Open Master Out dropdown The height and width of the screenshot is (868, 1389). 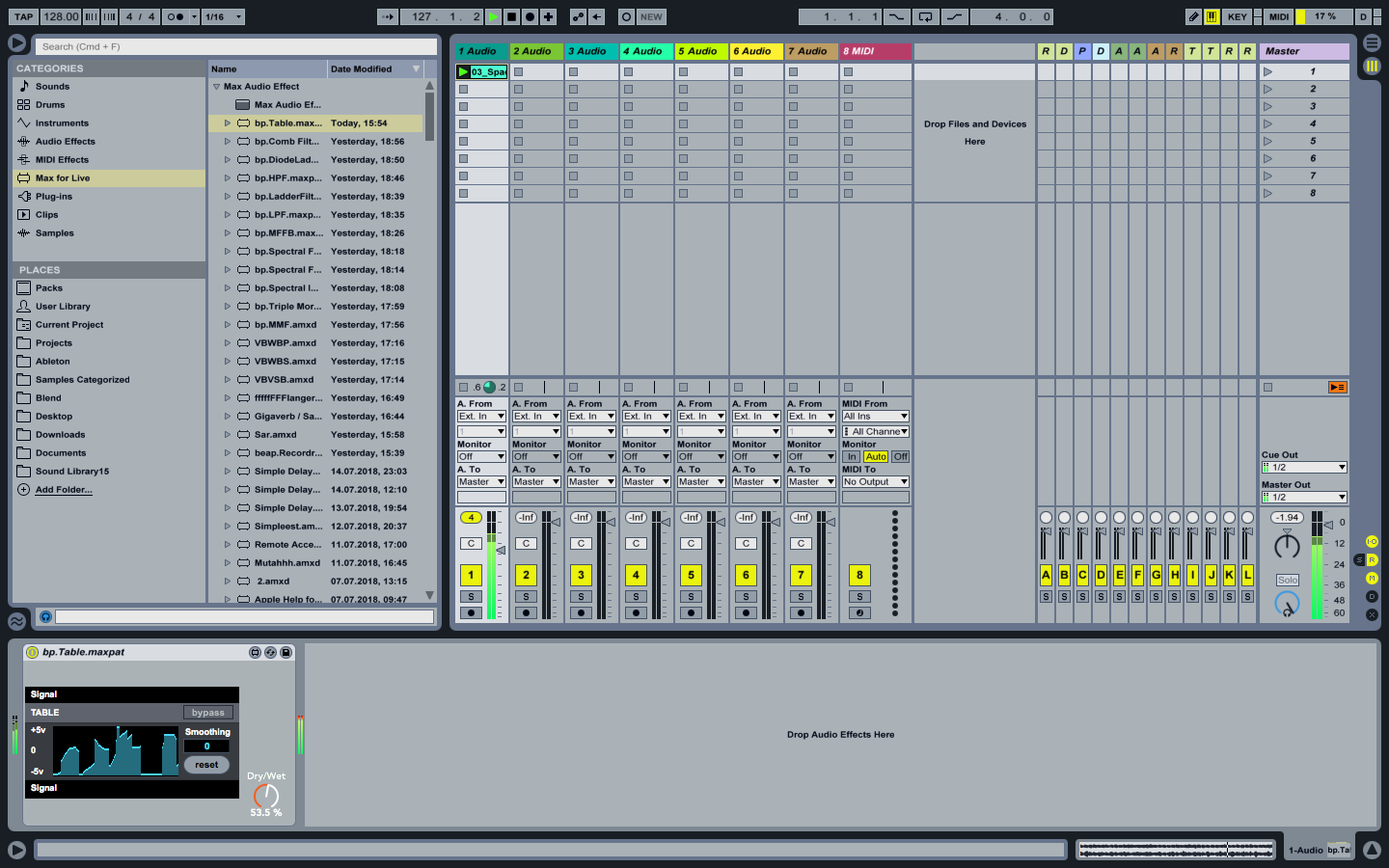[1304, 498]
